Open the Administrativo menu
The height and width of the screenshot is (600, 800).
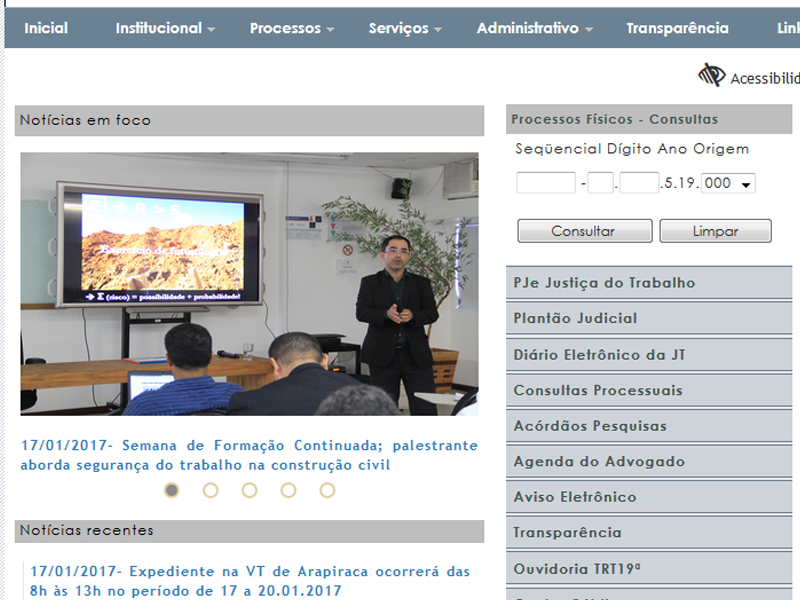pos(535,28)
